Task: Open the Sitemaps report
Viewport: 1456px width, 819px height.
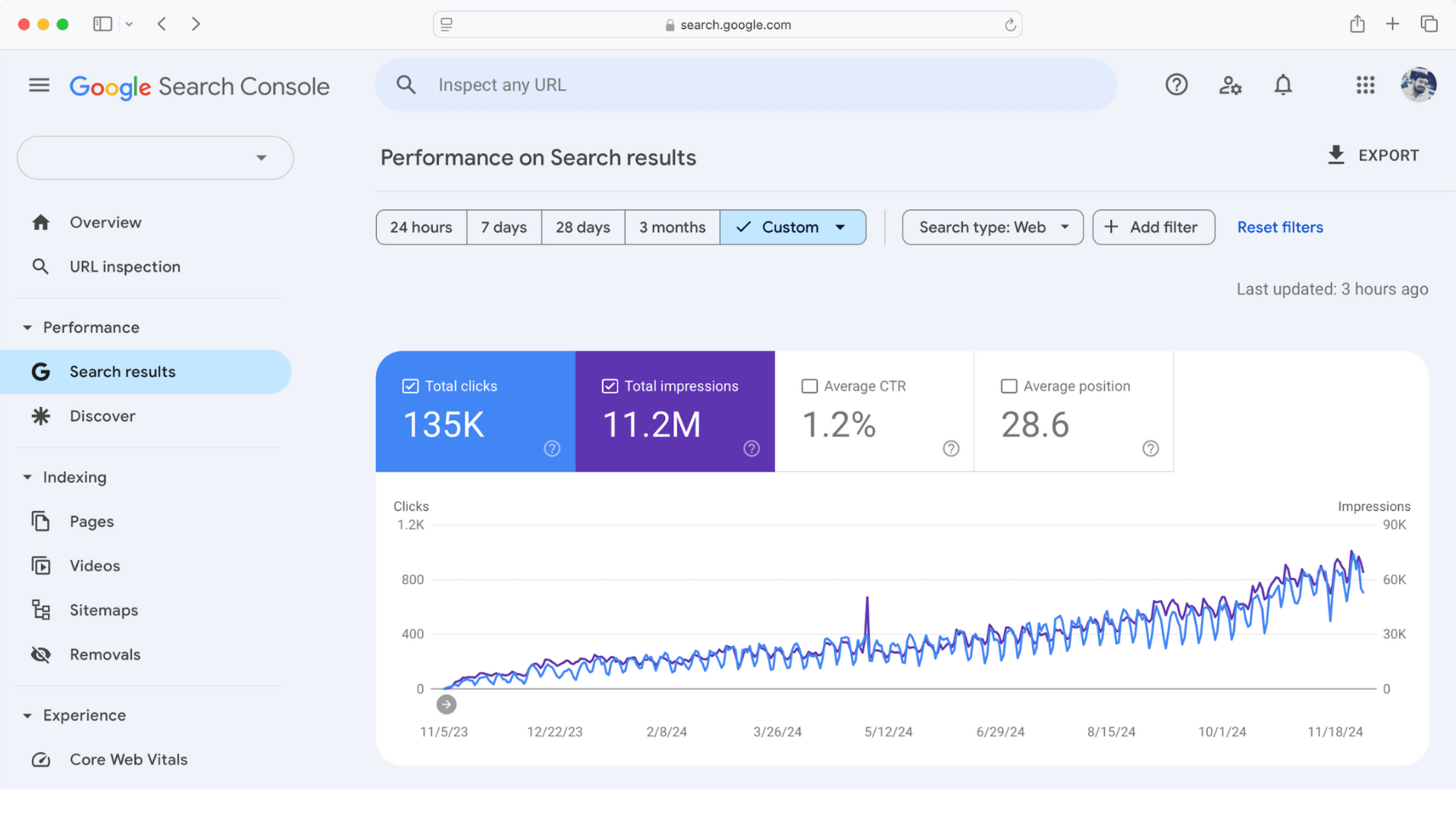Action: (104, 610)
